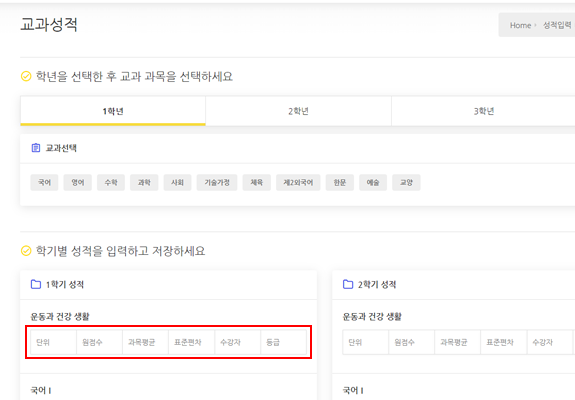
Task: Select the 3학년 tab
Action: (x=484, y=111)
